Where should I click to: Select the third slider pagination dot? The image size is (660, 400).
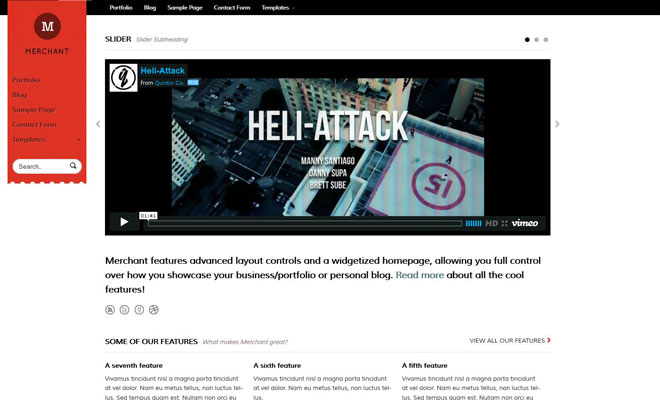[x=546, y=40]
